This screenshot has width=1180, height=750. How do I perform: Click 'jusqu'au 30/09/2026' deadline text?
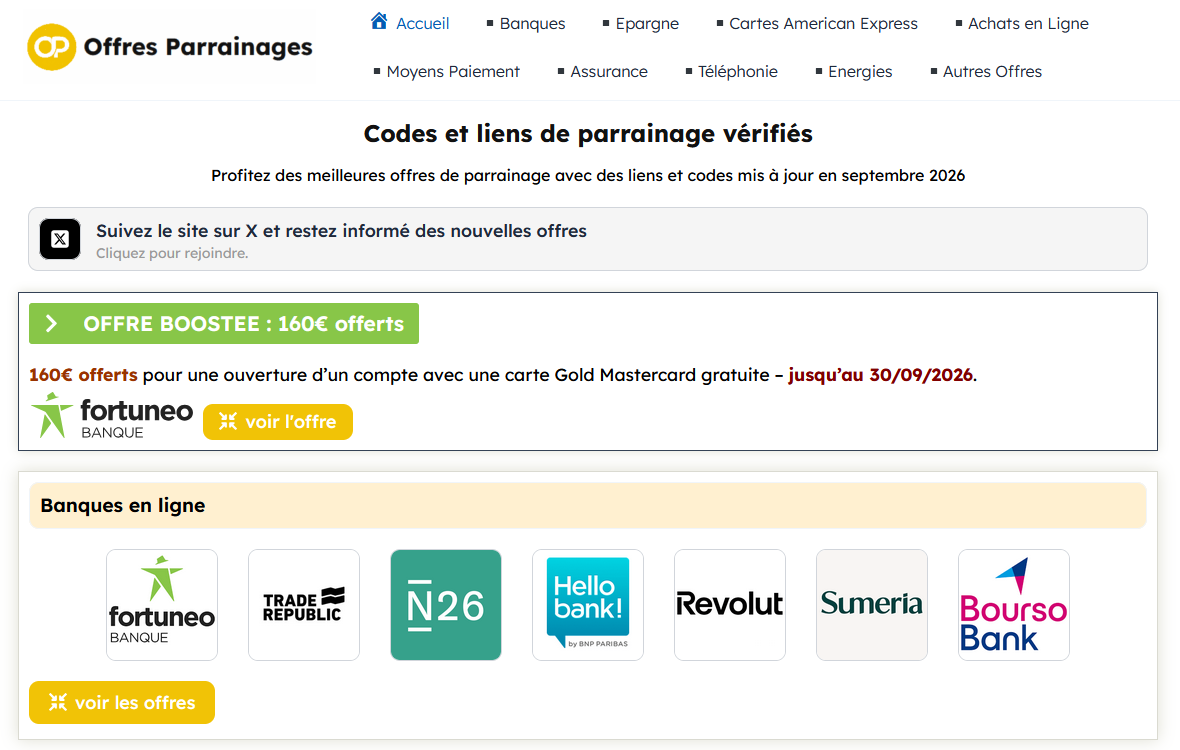tap(880, 375)
